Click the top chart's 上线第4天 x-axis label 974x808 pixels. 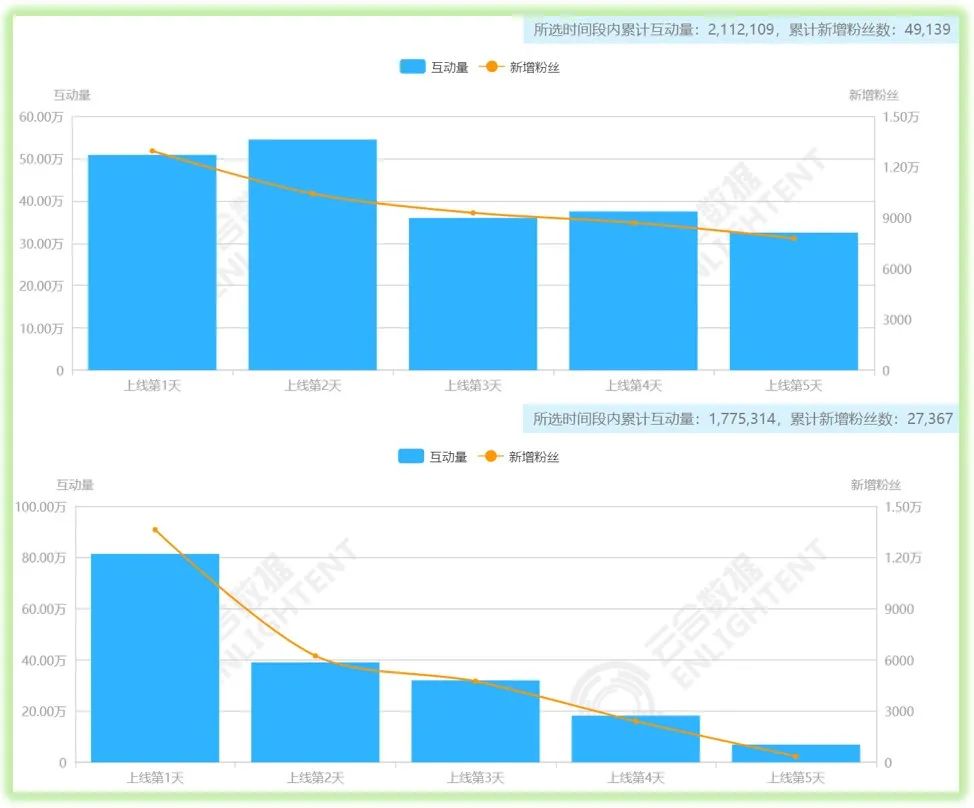tap(633, 386)
